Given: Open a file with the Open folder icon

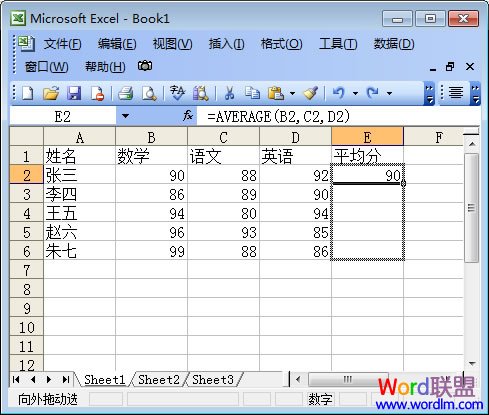Looking at the screenshot, I should [51, 93].
